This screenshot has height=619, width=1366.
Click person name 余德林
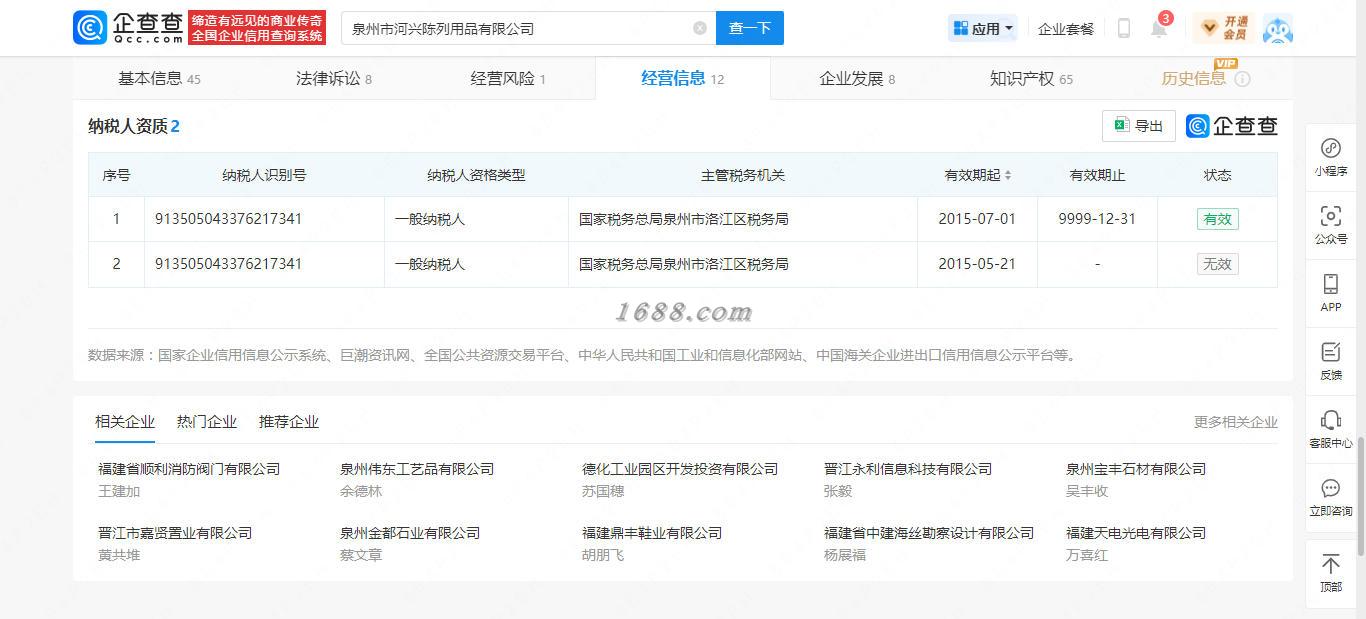pyautogui.click(x=361, y=491)
